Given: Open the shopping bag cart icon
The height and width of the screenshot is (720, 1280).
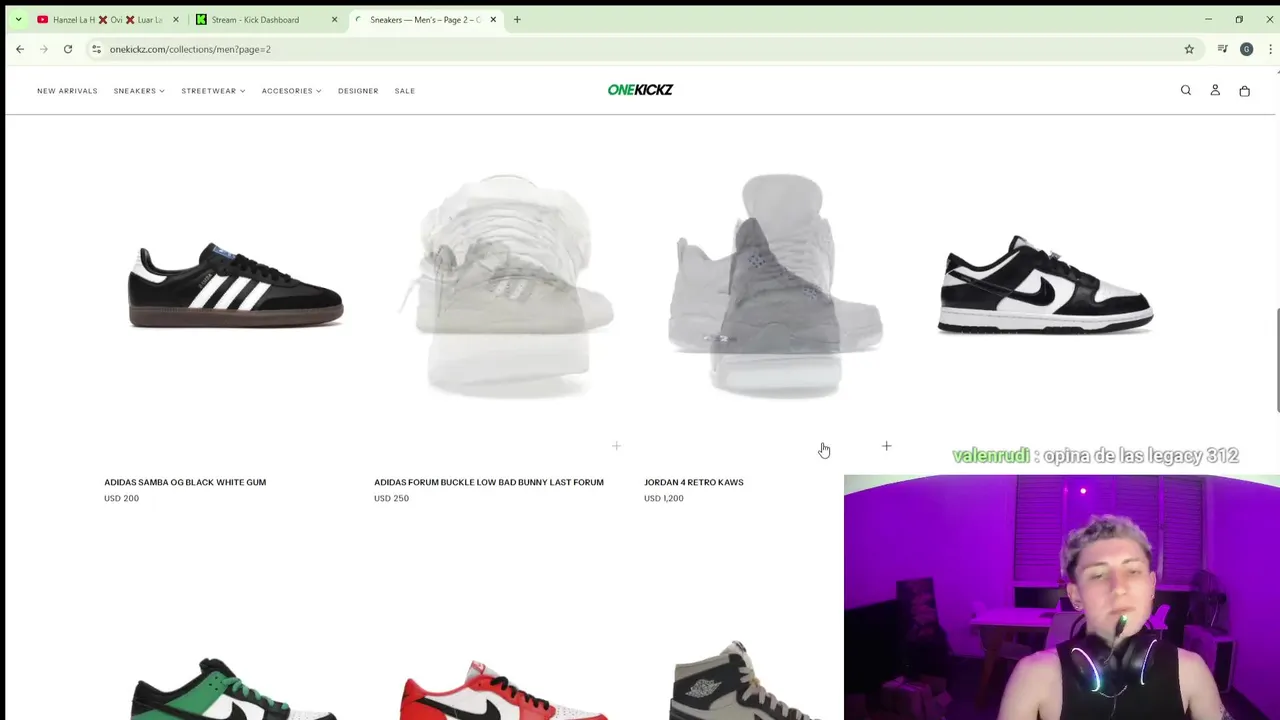Looking at the screenshot, I should [1244, 91].
